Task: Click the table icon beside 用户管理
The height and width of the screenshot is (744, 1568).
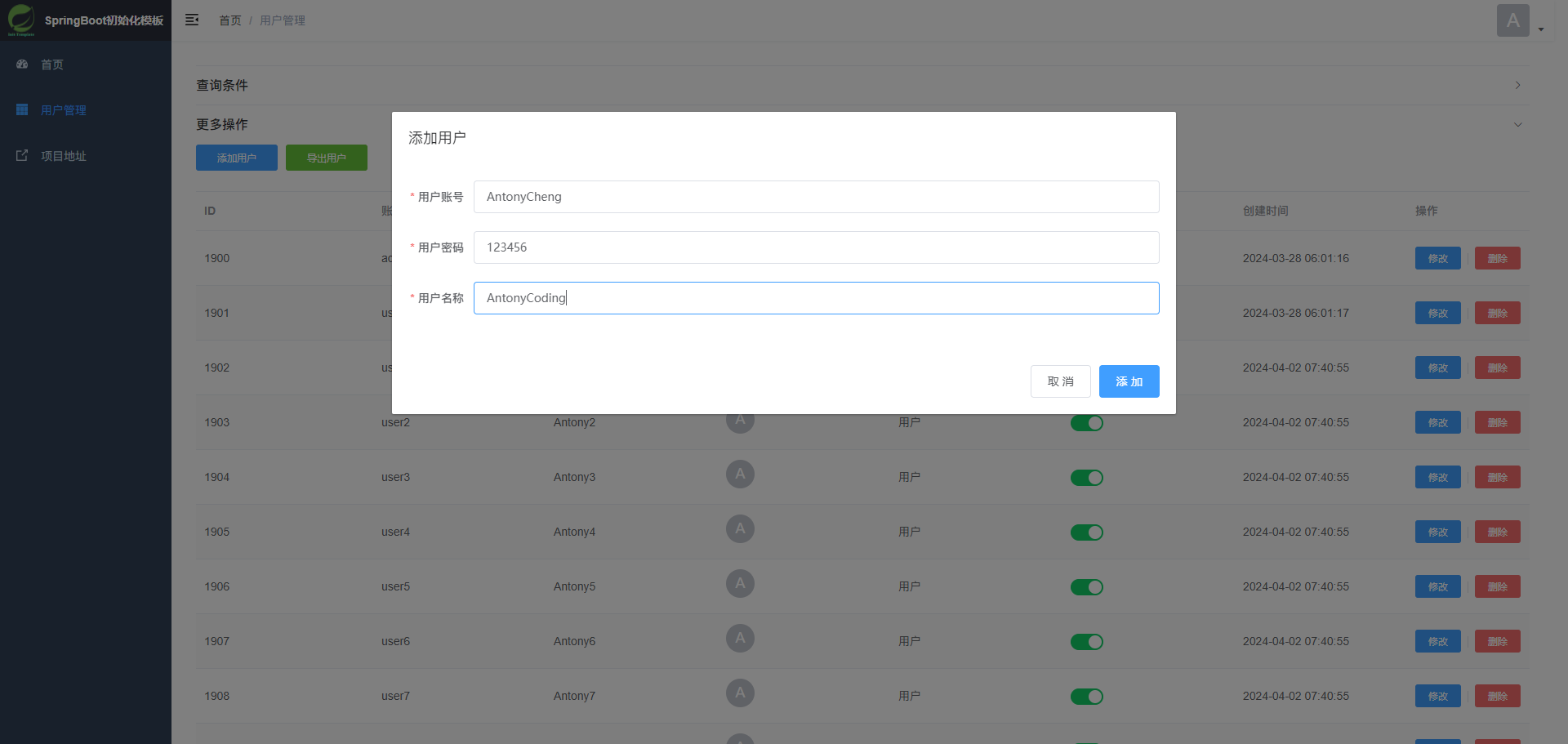Action: [22, 109]
